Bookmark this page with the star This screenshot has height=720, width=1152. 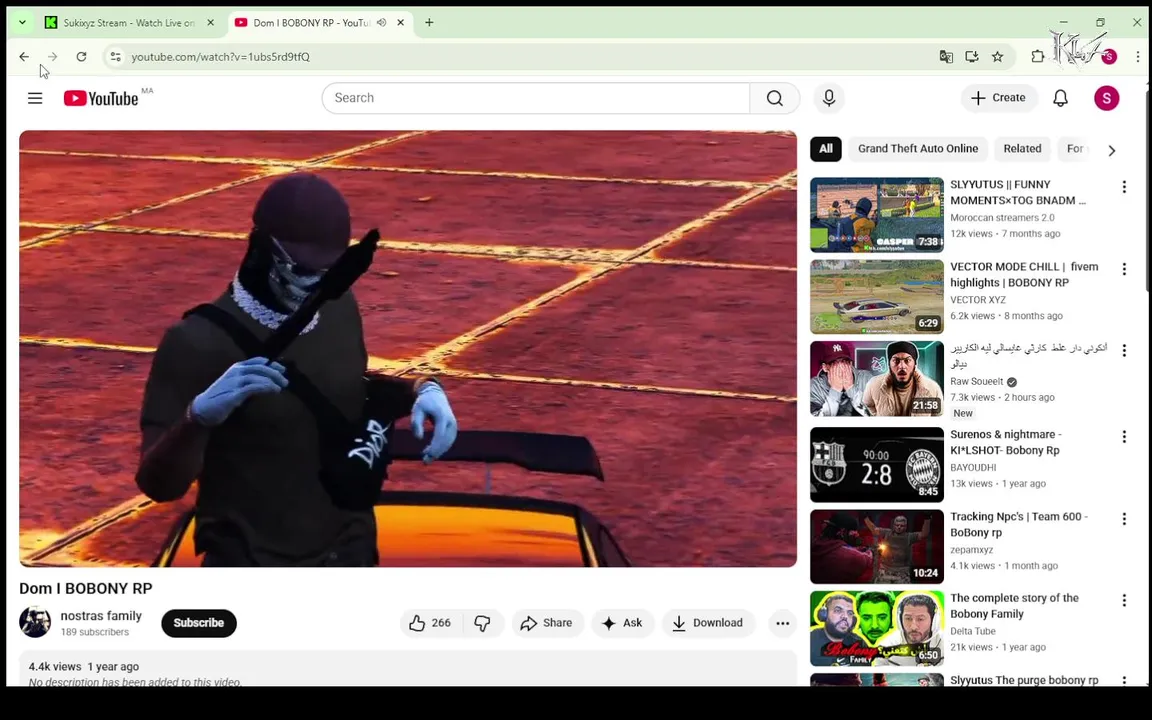point(997,57)
